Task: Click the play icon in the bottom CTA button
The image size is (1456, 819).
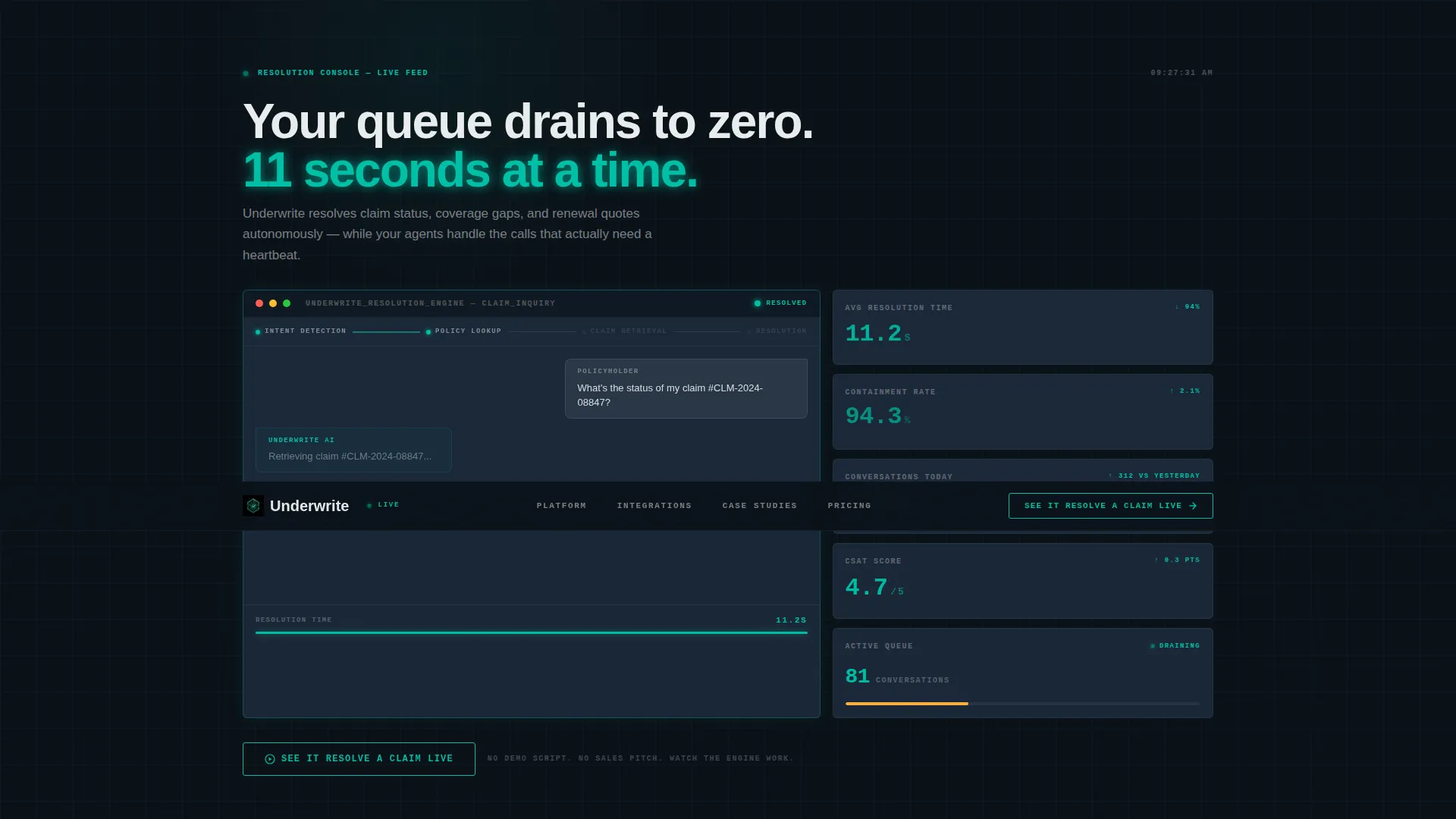Action: 270,759
